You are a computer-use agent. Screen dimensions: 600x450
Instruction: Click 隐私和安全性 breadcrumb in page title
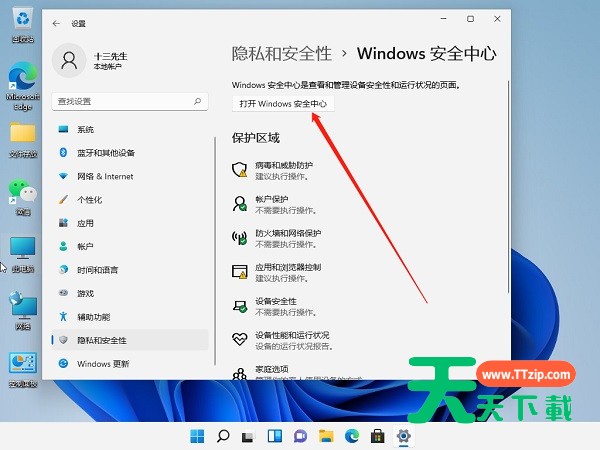pos(282,53)
